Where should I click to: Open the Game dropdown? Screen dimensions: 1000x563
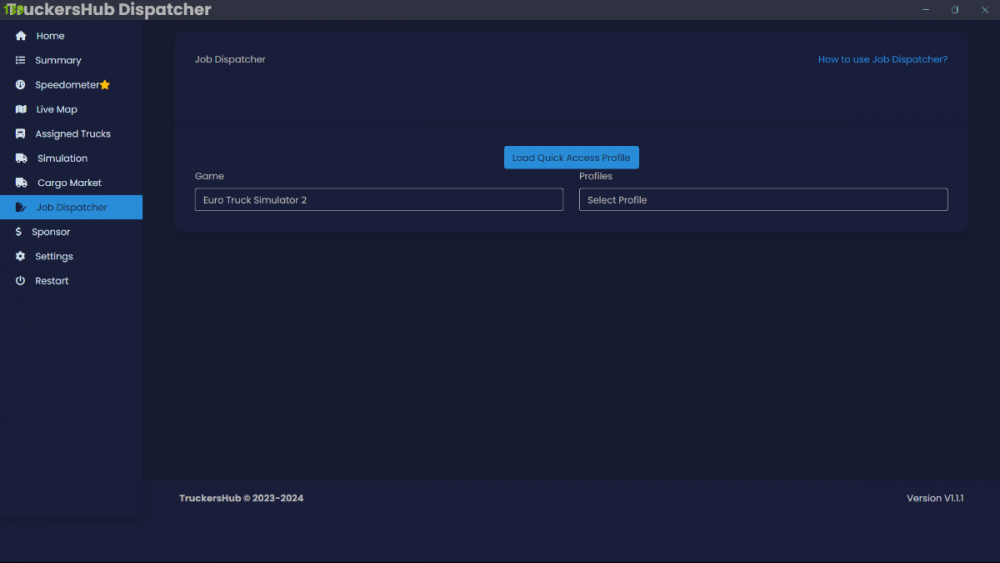click(378, 200)
